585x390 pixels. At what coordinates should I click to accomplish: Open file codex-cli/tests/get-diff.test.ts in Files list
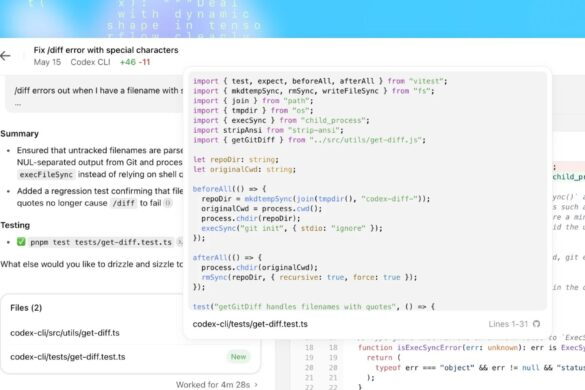[x=68, y=357]
